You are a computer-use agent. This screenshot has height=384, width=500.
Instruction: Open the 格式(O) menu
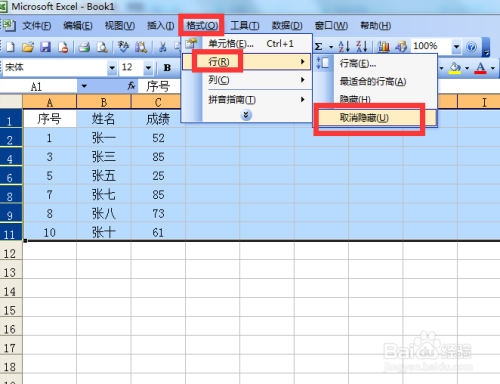(202, 26)
